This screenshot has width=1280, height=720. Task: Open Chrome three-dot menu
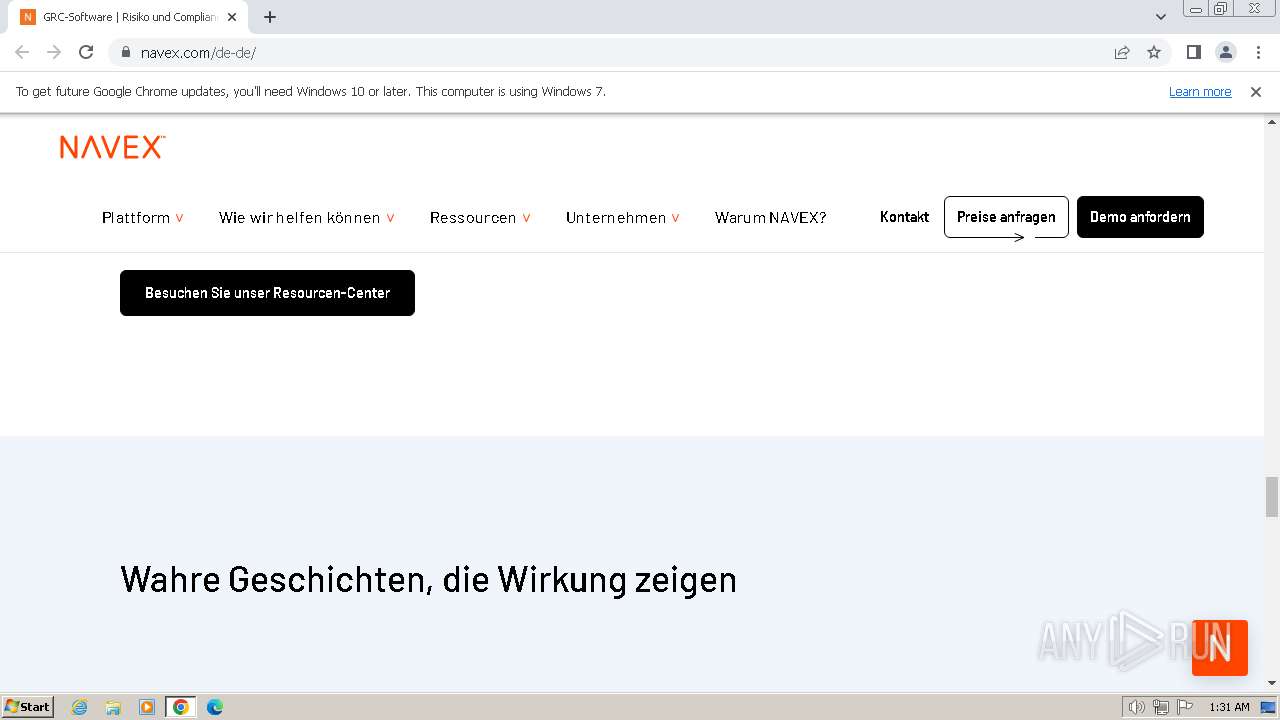pyautogui.click(x=1258, y=52)
